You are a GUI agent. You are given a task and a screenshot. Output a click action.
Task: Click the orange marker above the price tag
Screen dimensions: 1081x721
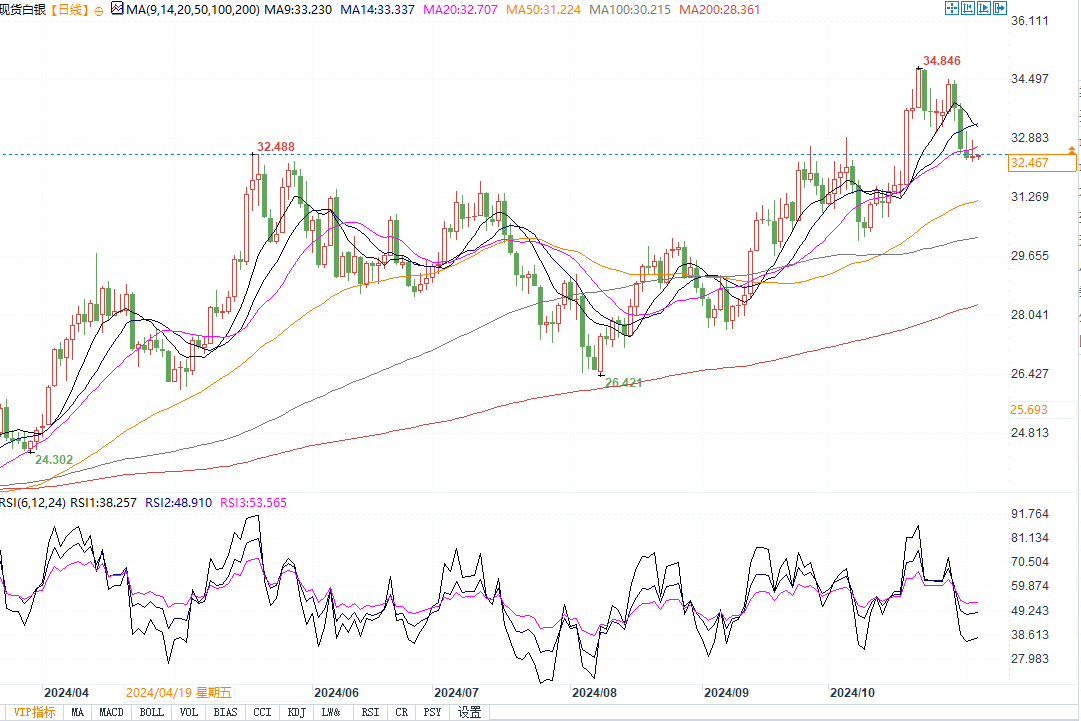[x=1072, y=149]
